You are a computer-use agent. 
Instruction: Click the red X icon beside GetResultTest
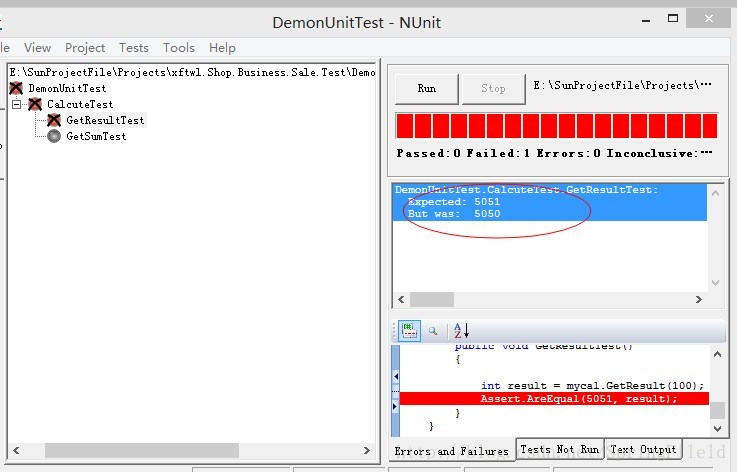pos(54,120)
